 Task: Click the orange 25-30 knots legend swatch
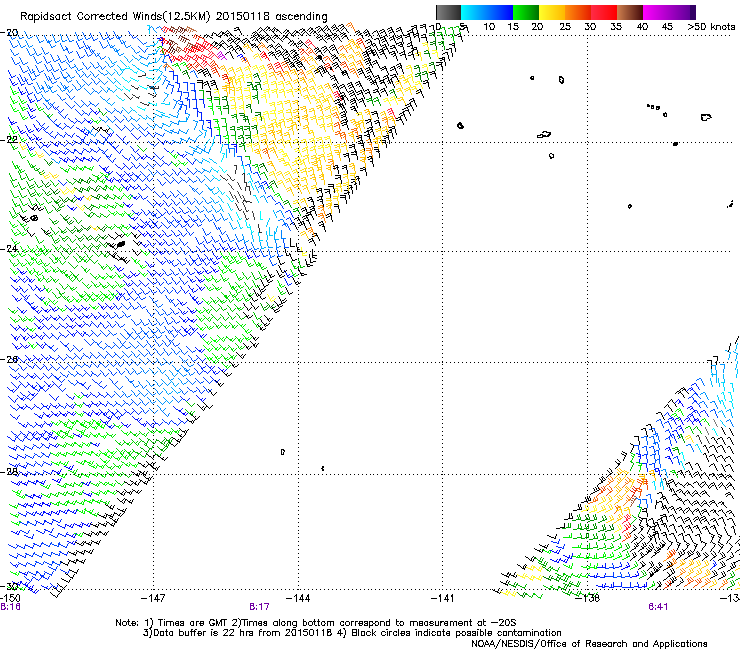(578, 12)
